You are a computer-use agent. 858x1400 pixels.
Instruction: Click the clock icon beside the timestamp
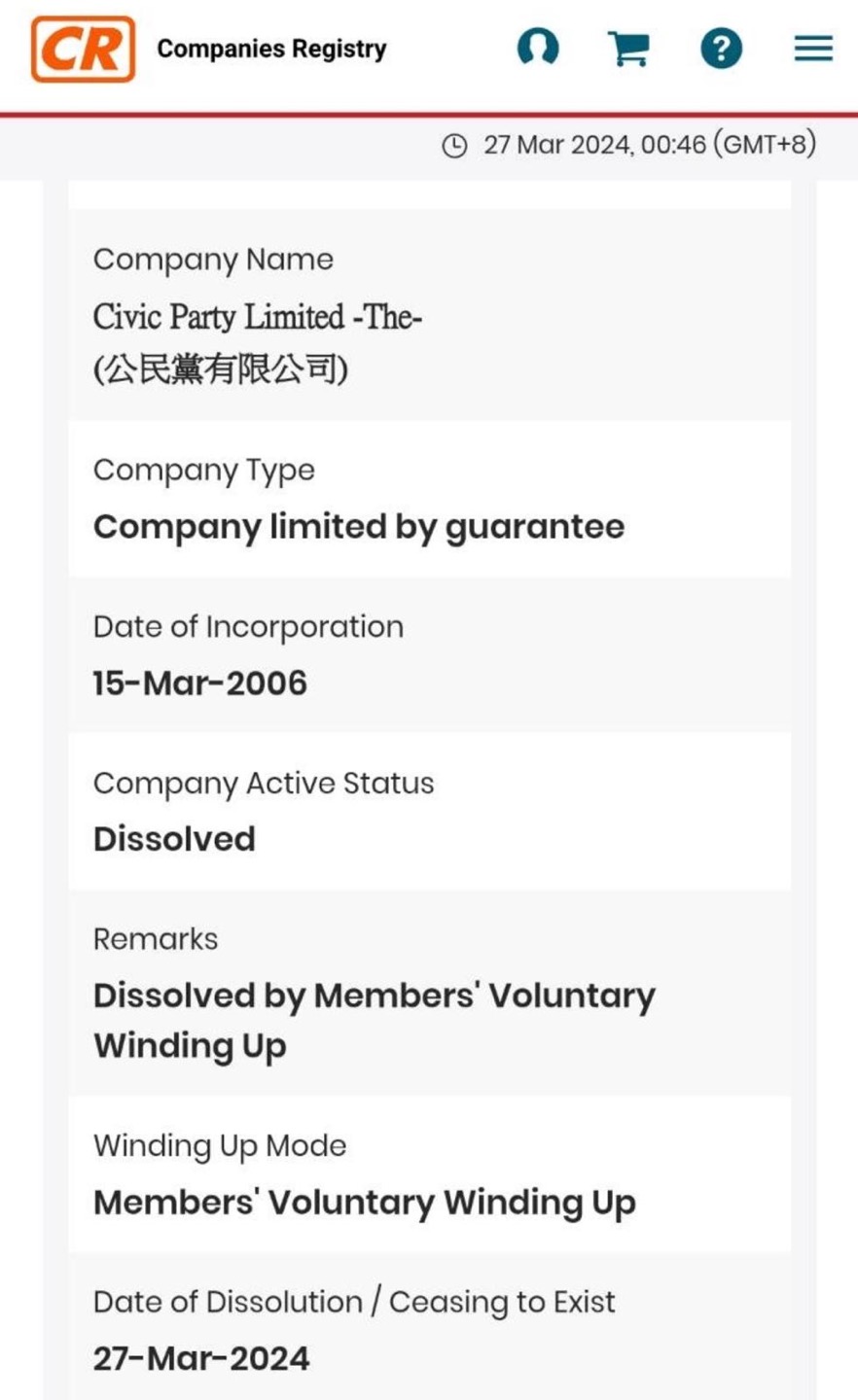point(454,146)
